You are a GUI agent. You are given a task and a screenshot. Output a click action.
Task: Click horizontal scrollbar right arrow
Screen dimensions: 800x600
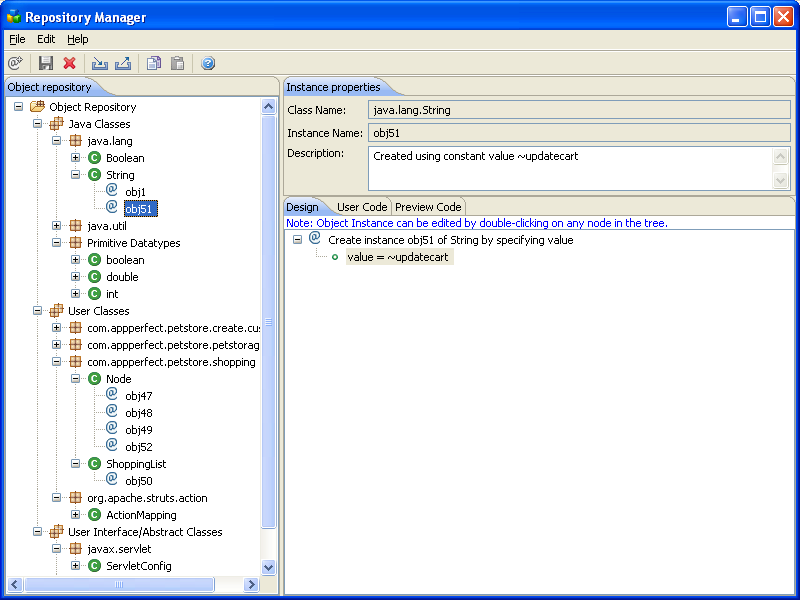[251, 584]
